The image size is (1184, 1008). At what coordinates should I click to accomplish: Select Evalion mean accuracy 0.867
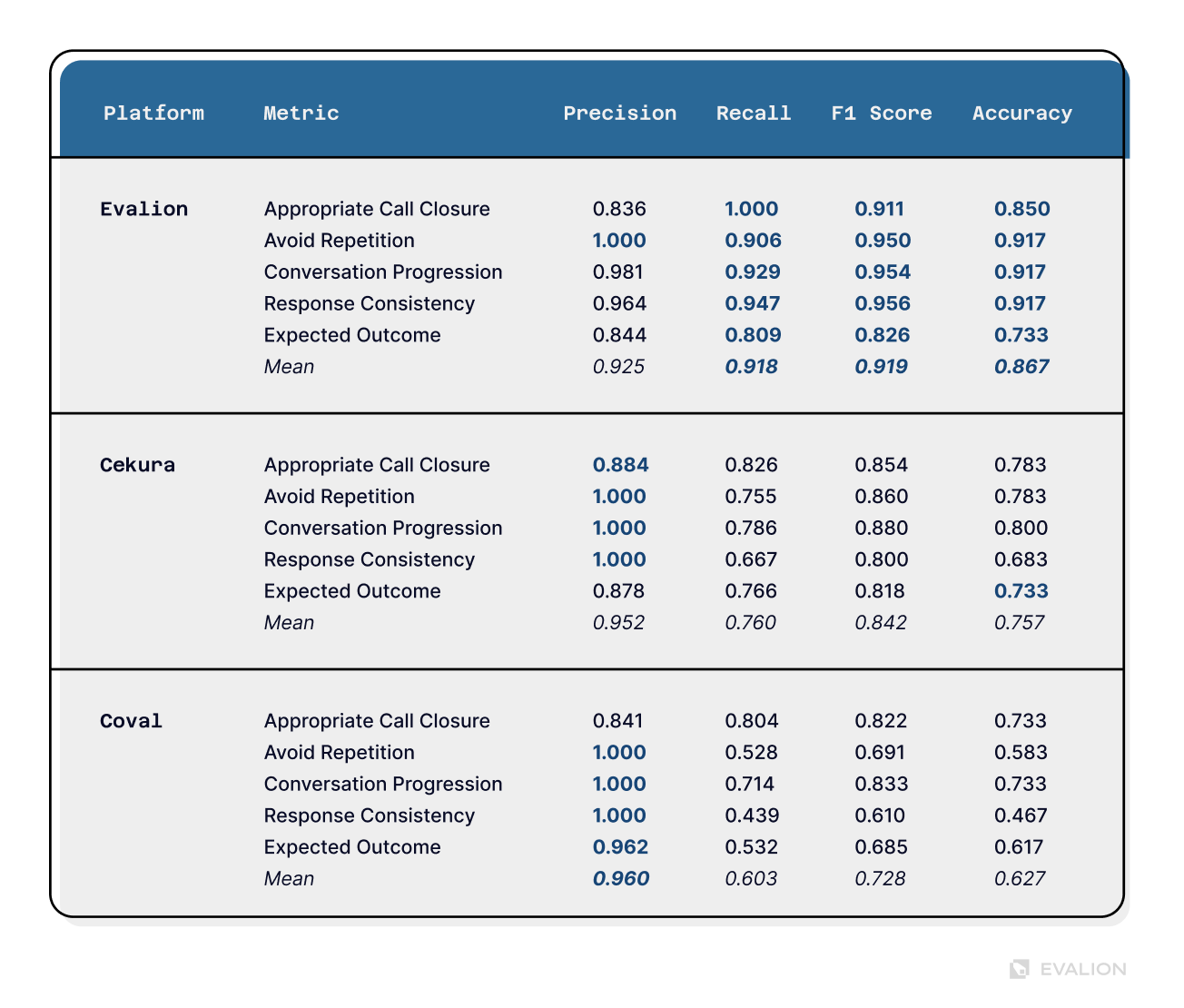tap(1021, 367)
